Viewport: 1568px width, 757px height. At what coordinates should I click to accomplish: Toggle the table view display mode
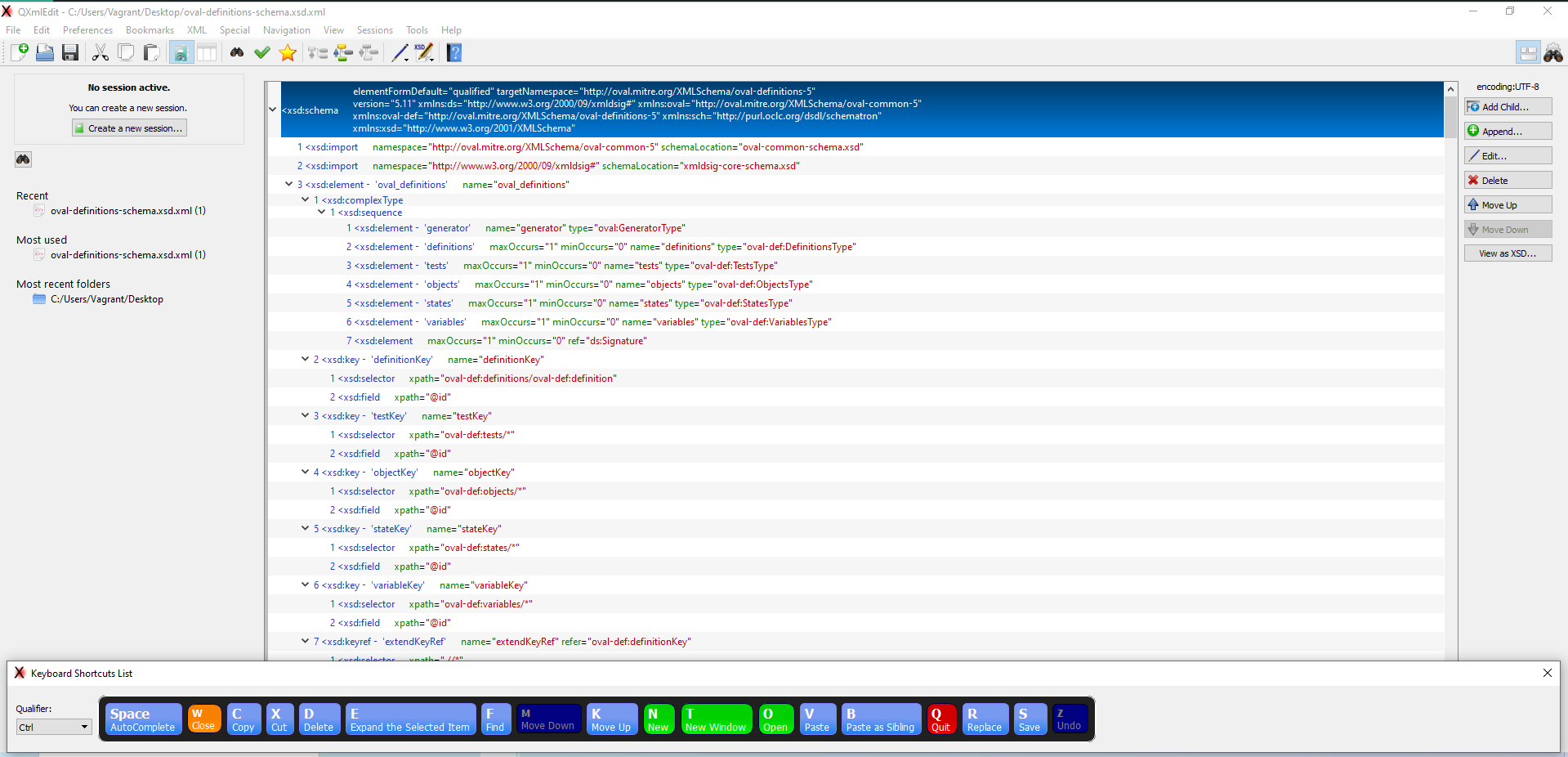click(207, 52)
